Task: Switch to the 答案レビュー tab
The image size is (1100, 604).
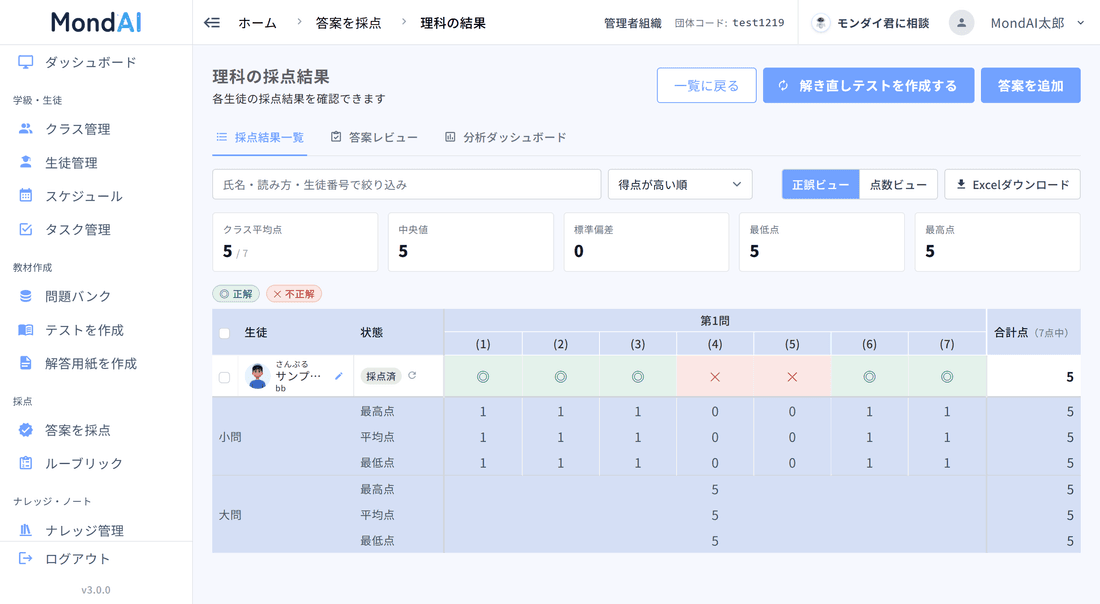Action: (375, 137)
